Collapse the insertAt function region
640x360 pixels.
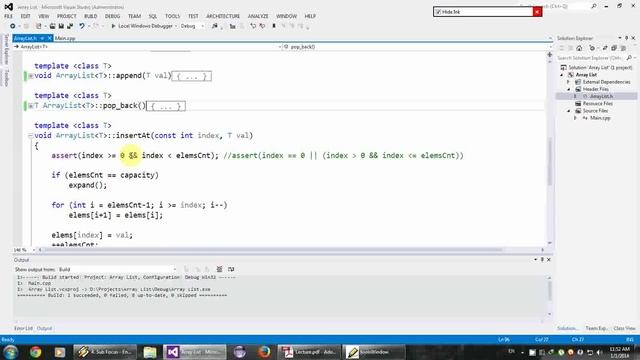click(x=31, y=136)
